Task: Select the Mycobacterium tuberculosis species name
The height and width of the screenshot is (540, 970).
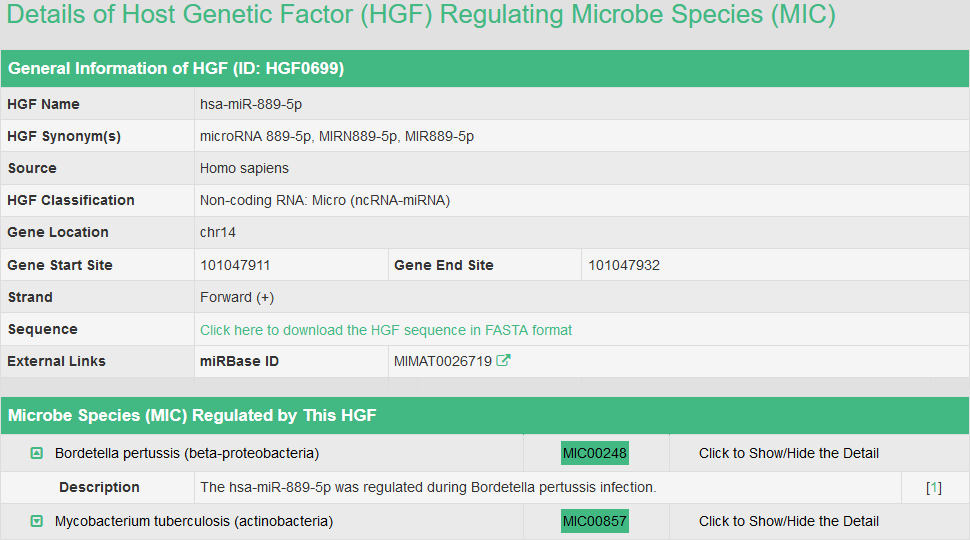Action: tap(194, 521)
